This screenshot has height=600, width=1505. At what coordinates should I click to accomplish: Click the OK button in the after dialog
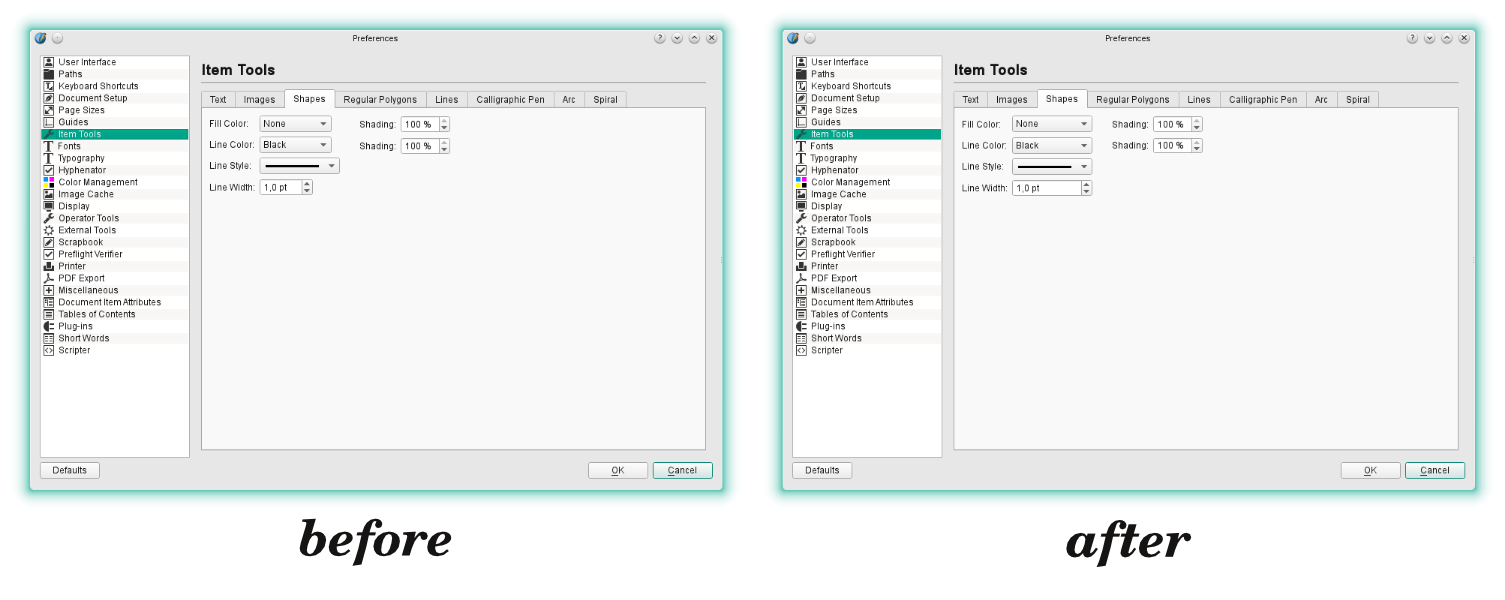1370,470
